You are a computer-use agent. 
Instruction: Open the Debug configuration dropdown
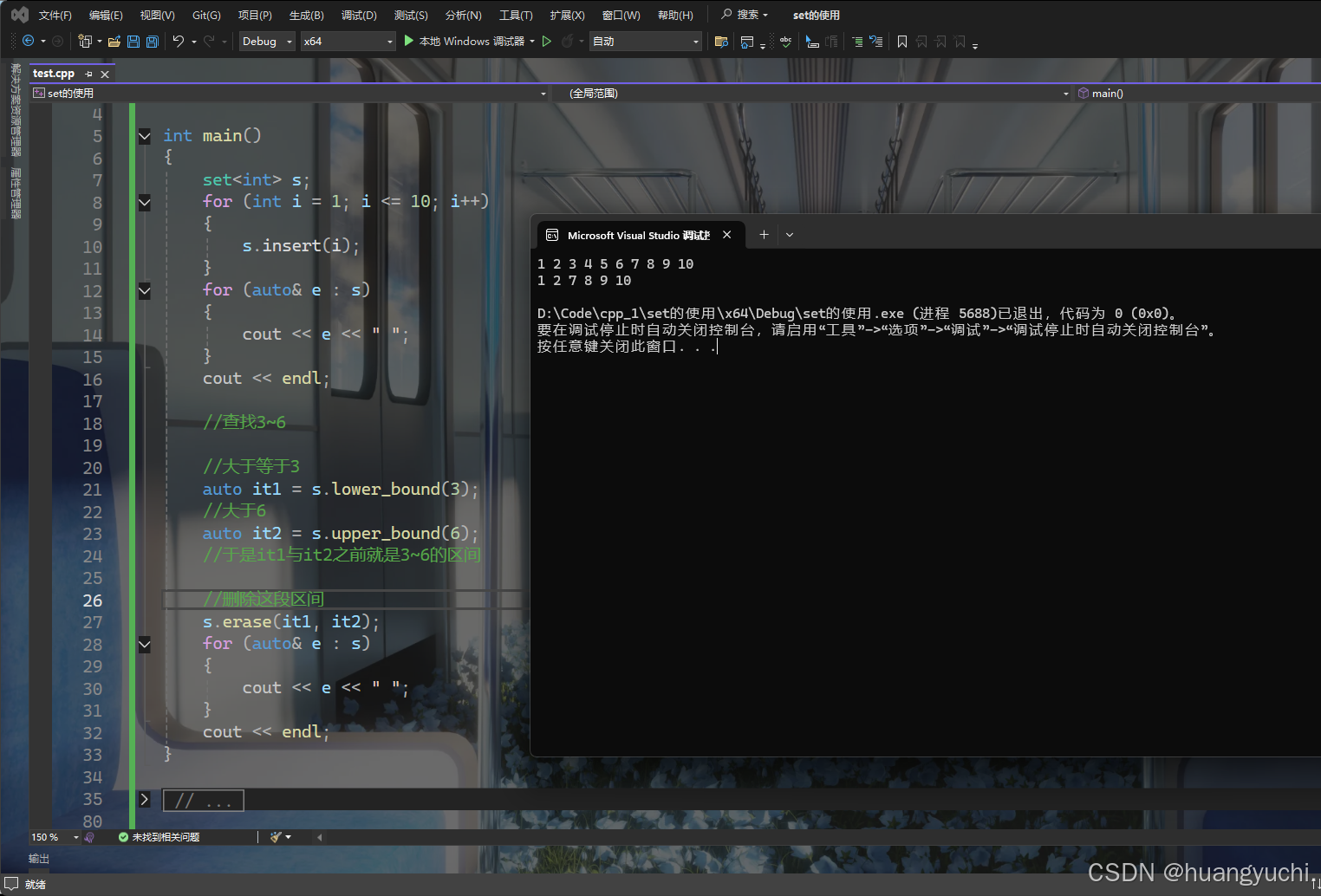coord(266,41)
